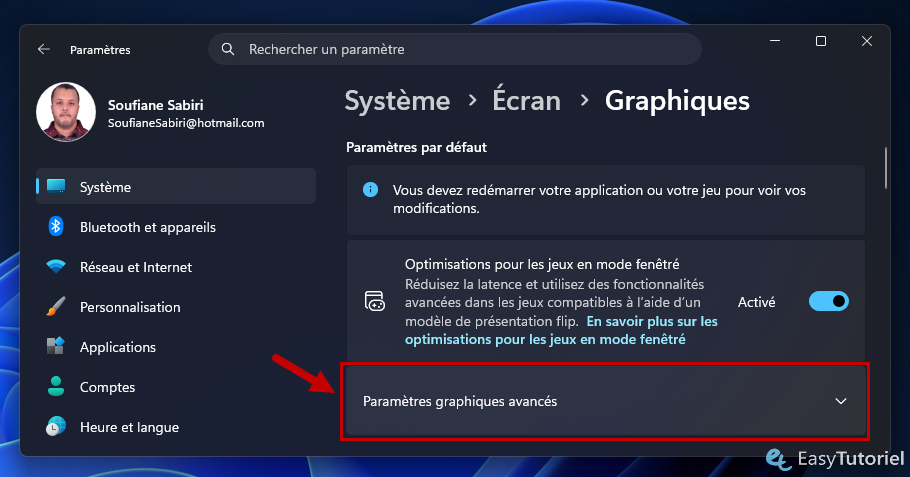910x477 pixels.
Task: Open Réseau et Internet settings
Action: click(176, 267)
